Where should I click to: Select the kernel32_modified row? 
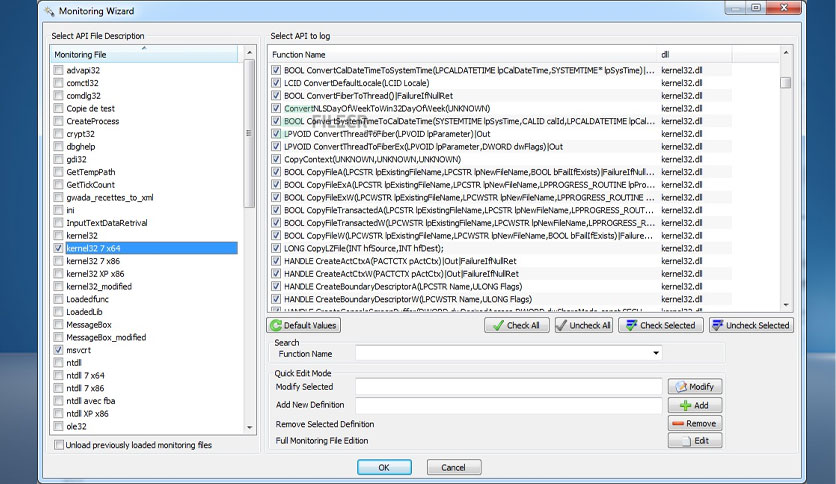[144, 286]
